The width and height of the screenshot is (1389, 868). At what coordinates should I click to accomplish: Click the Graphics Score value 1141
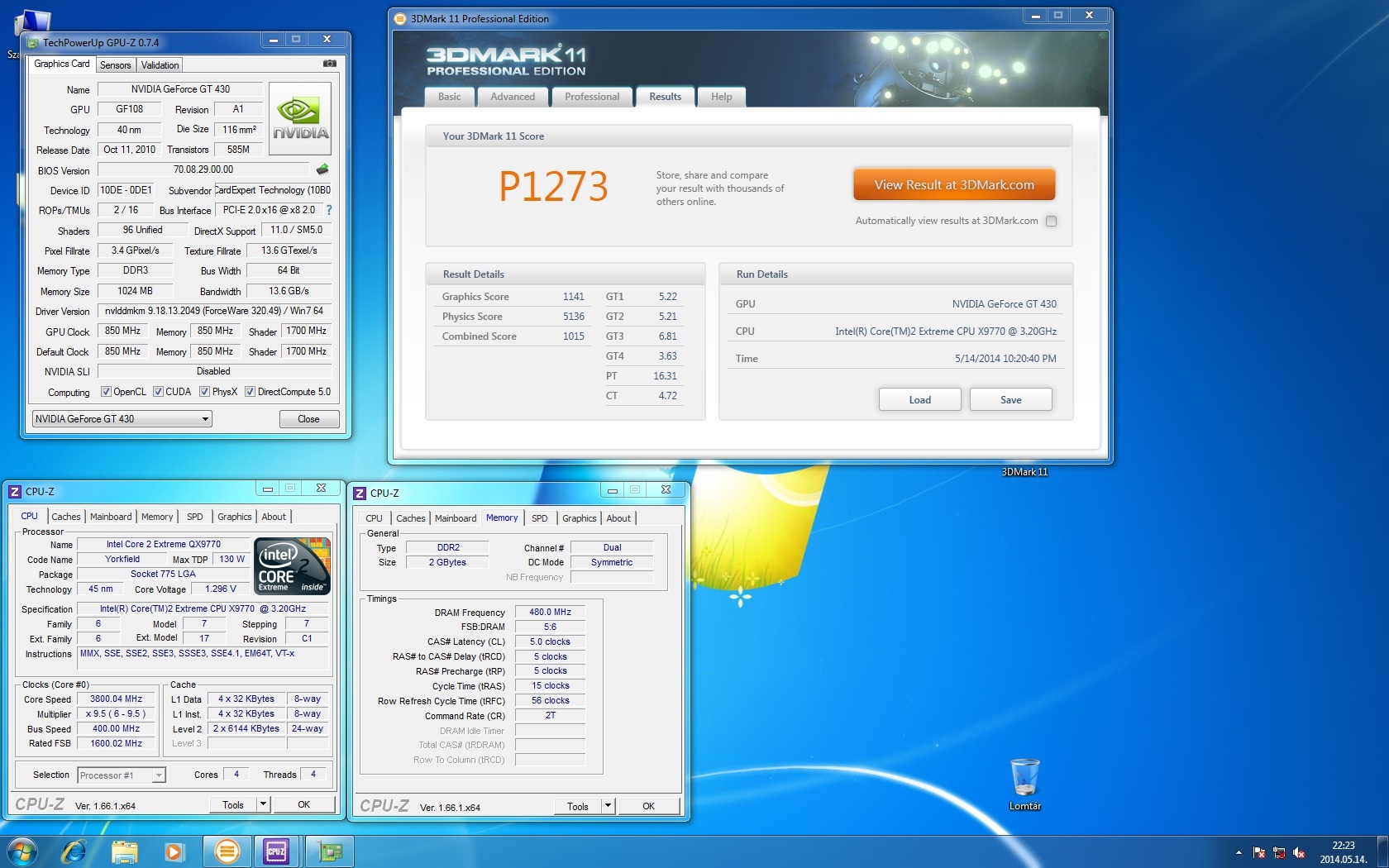(x=574, y=297)
